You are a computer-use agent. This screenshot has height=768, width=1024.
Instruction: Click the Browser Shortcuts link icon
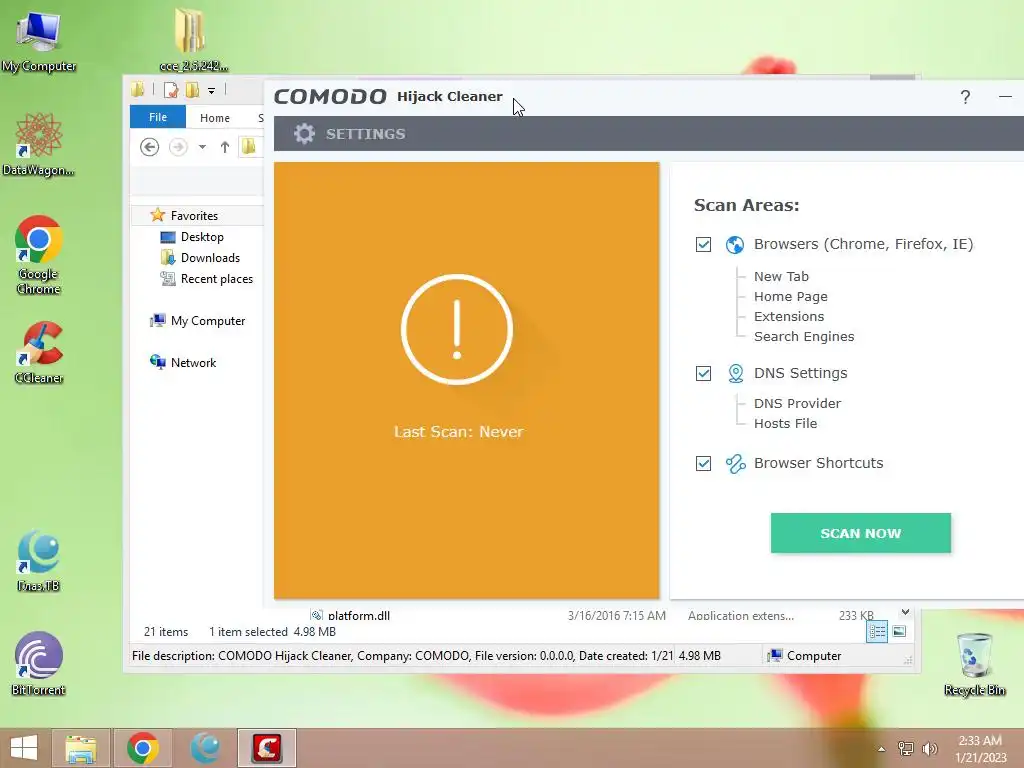pyautogui.click(x=735, y=464)
